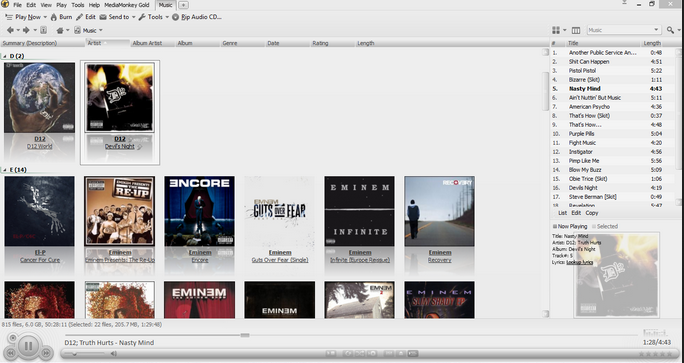Viewport: 684px width, 363px height.
Task: Switch to the Now Playing tab
Action: pos(570,226)
